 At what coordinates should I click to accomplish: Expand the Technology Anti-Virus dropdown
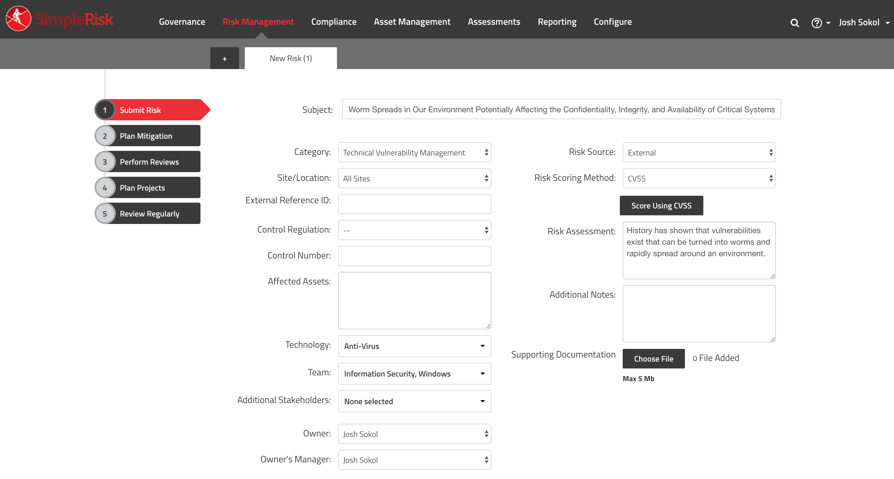[x=414, y=346]
